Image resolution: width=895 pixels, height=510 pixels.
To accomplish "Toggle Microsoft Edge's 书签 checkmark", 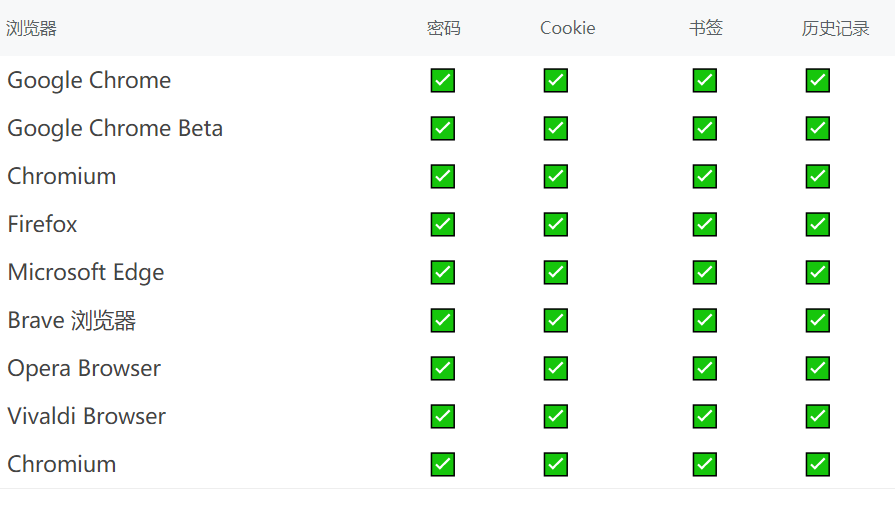I will [x=705, y=272].
